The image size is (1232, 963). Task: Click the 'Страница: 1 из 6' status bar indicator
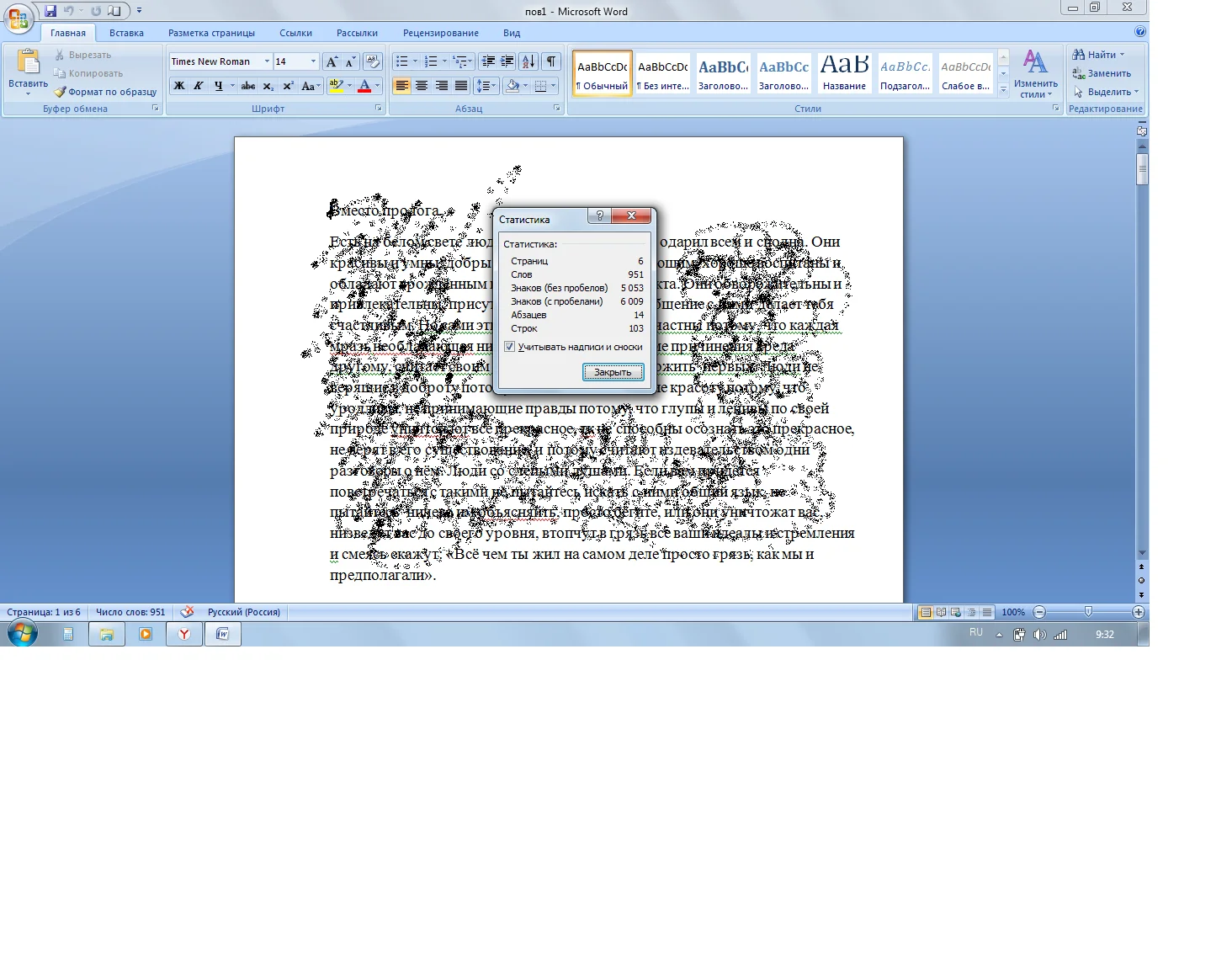44,612
